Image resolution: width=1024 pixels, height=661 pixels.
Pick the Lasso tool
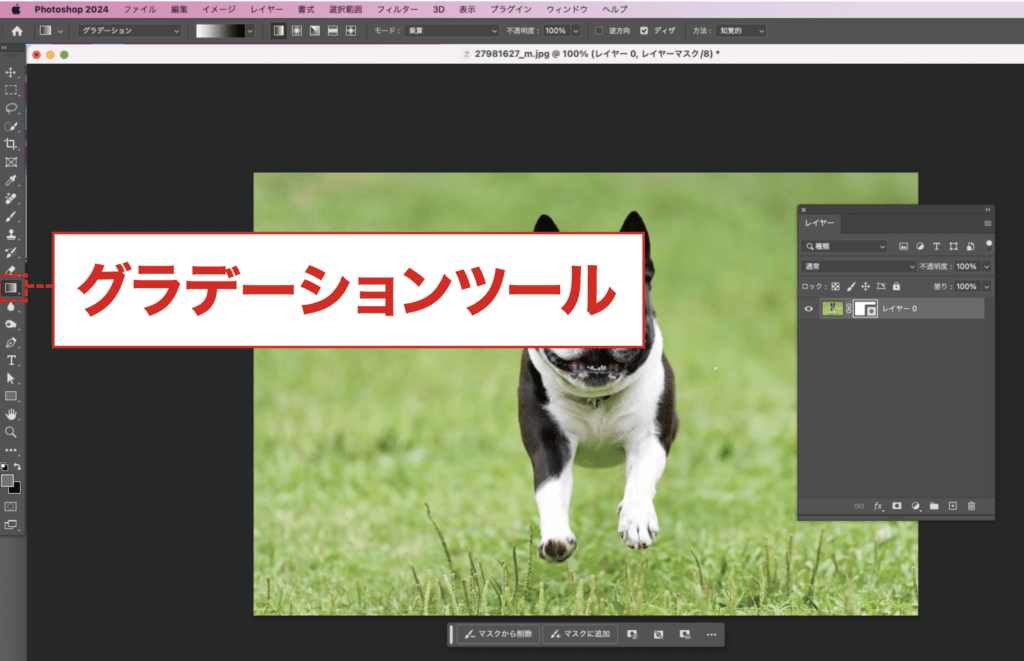11,108
